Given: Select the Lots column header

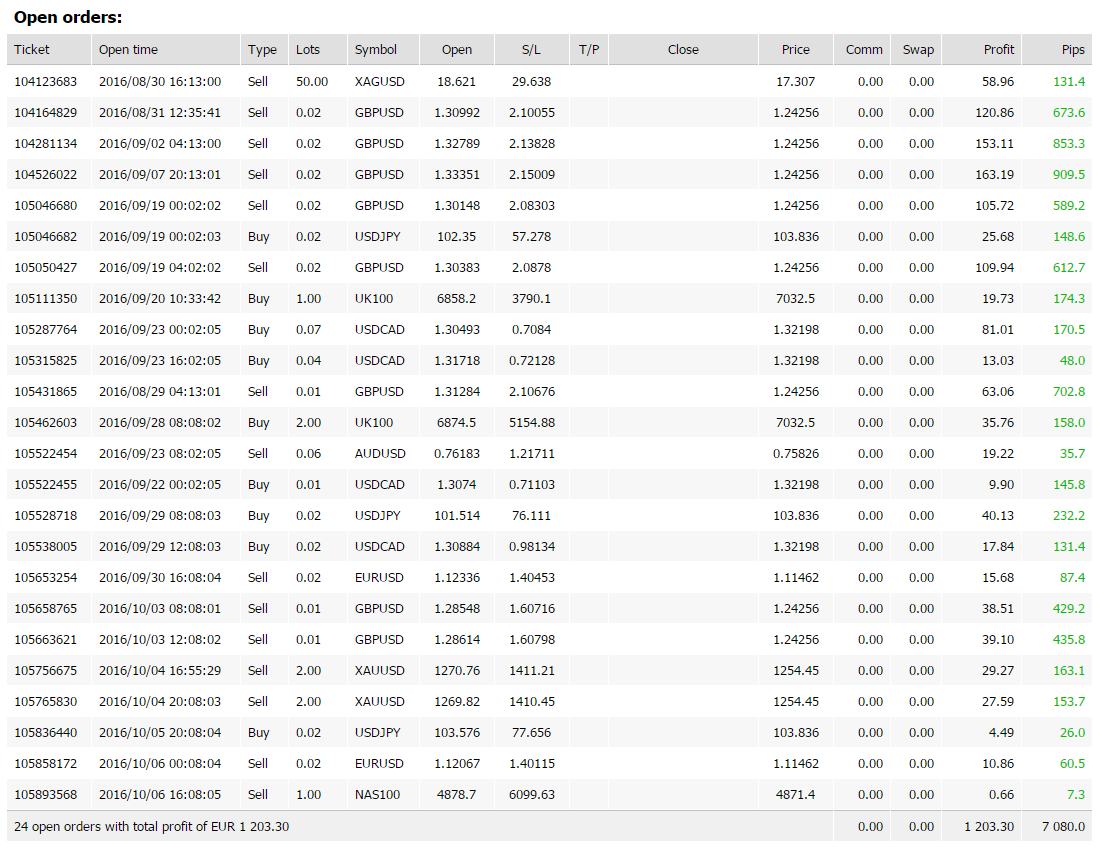Looking at the screenshot, I should [308, 50].
